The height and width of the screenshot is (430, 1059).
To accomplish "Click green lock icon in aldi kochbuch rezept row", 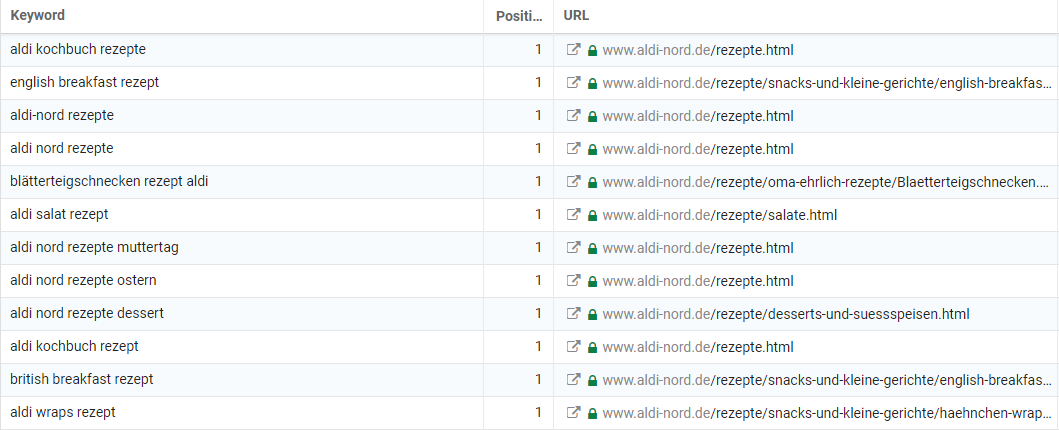I will (592, 348).
